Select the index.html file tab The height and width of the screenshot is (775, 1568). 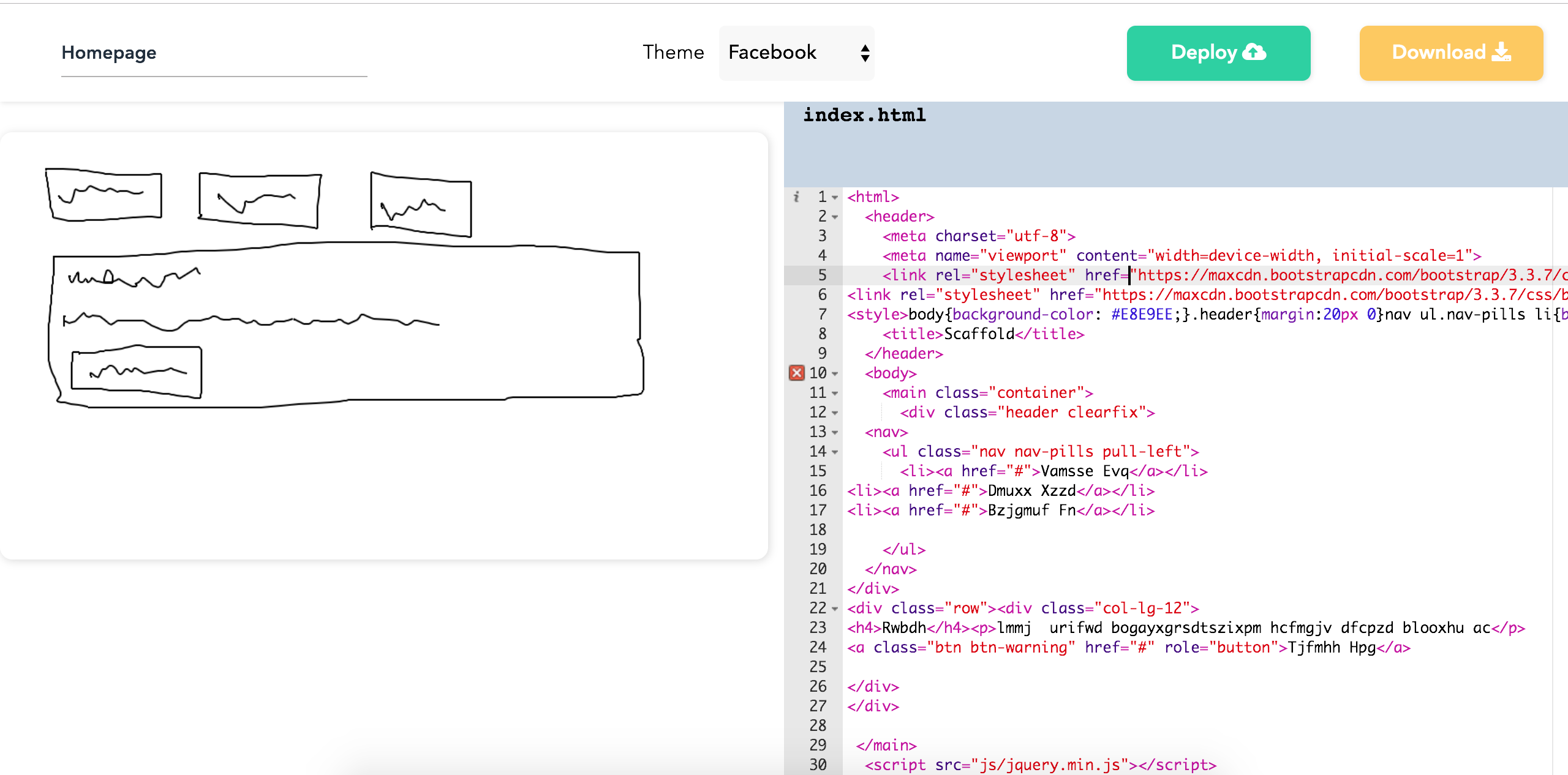tap(864, 115)
